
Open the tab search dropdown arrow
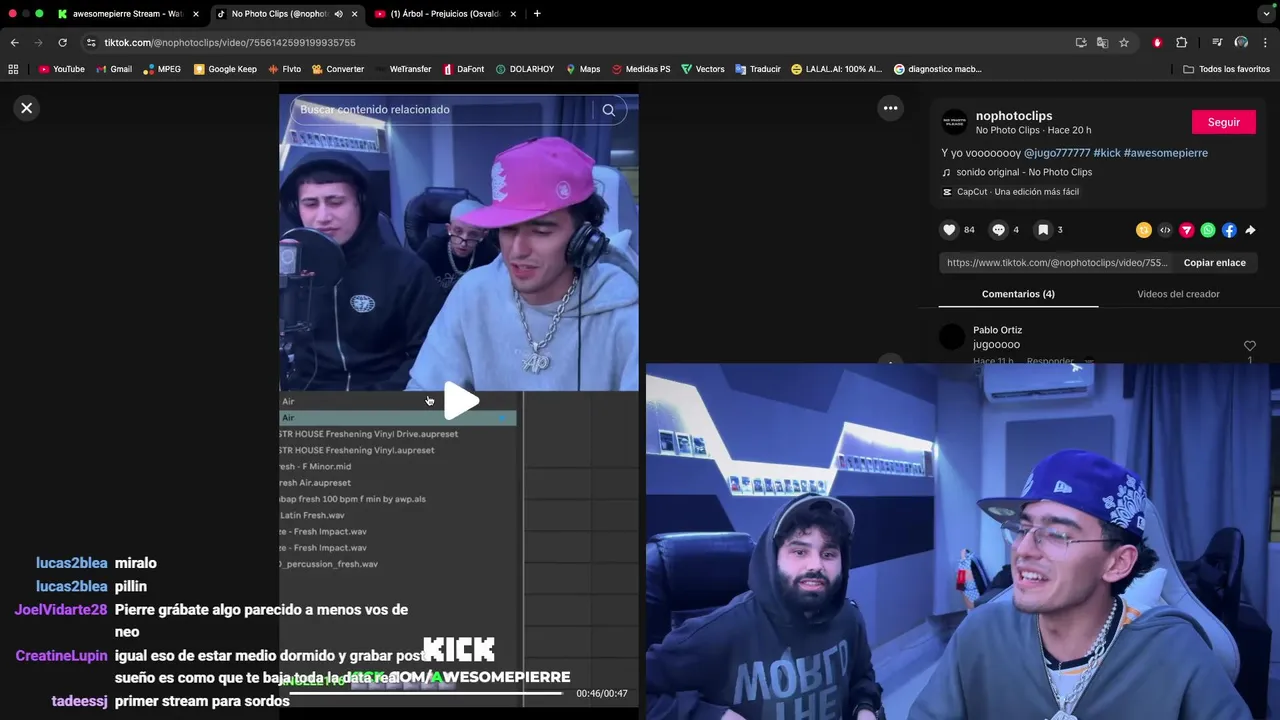pos(1266,14)
